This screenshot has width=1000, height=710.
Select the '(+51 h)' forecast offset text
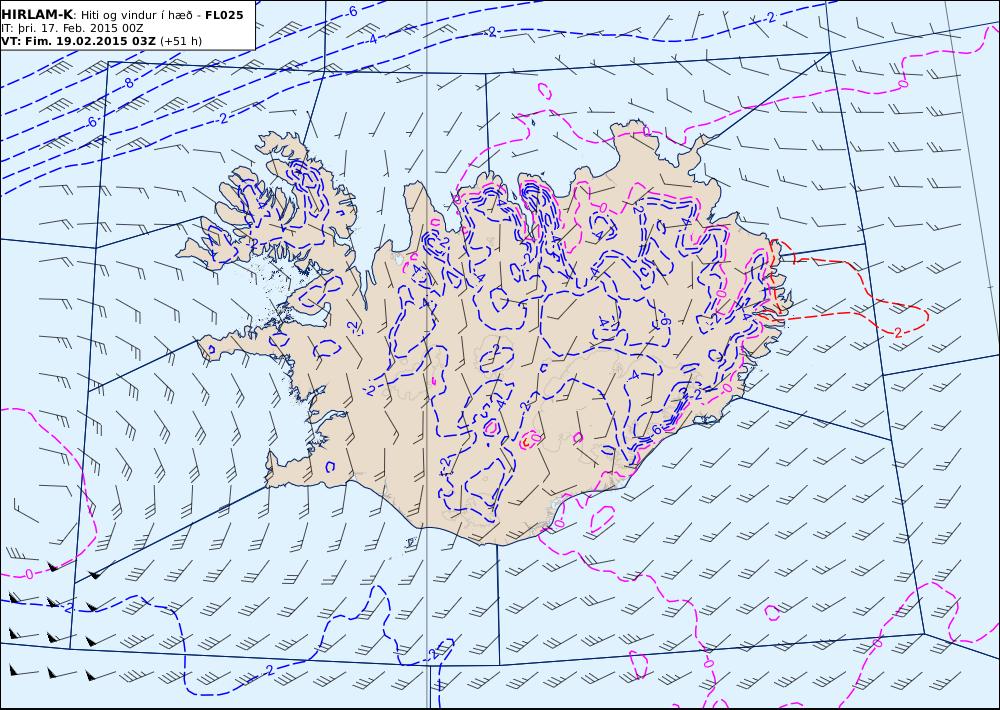coord(180,41)
